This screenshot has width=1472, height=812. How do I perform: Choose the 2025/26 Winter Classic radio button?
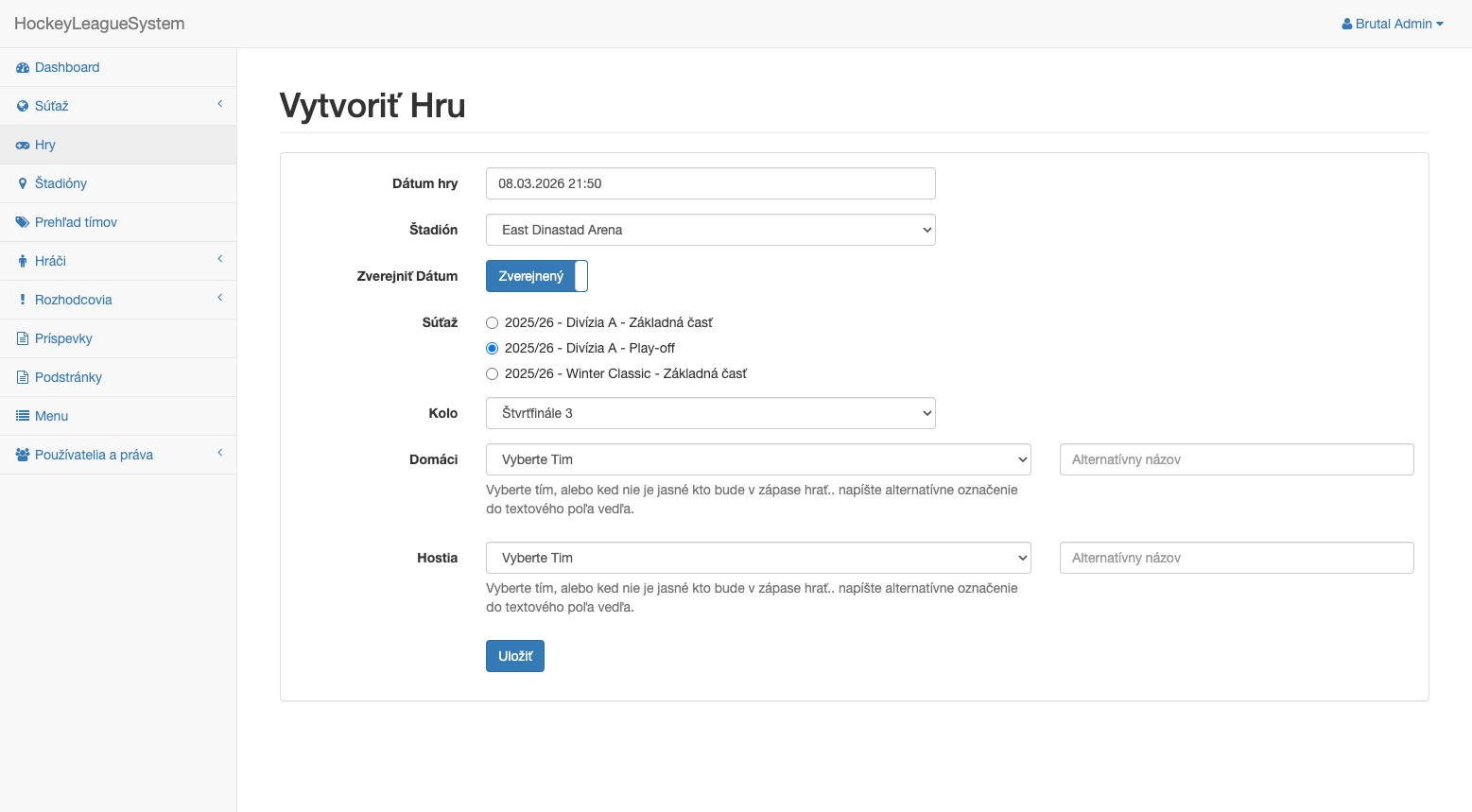coord(492,373)
